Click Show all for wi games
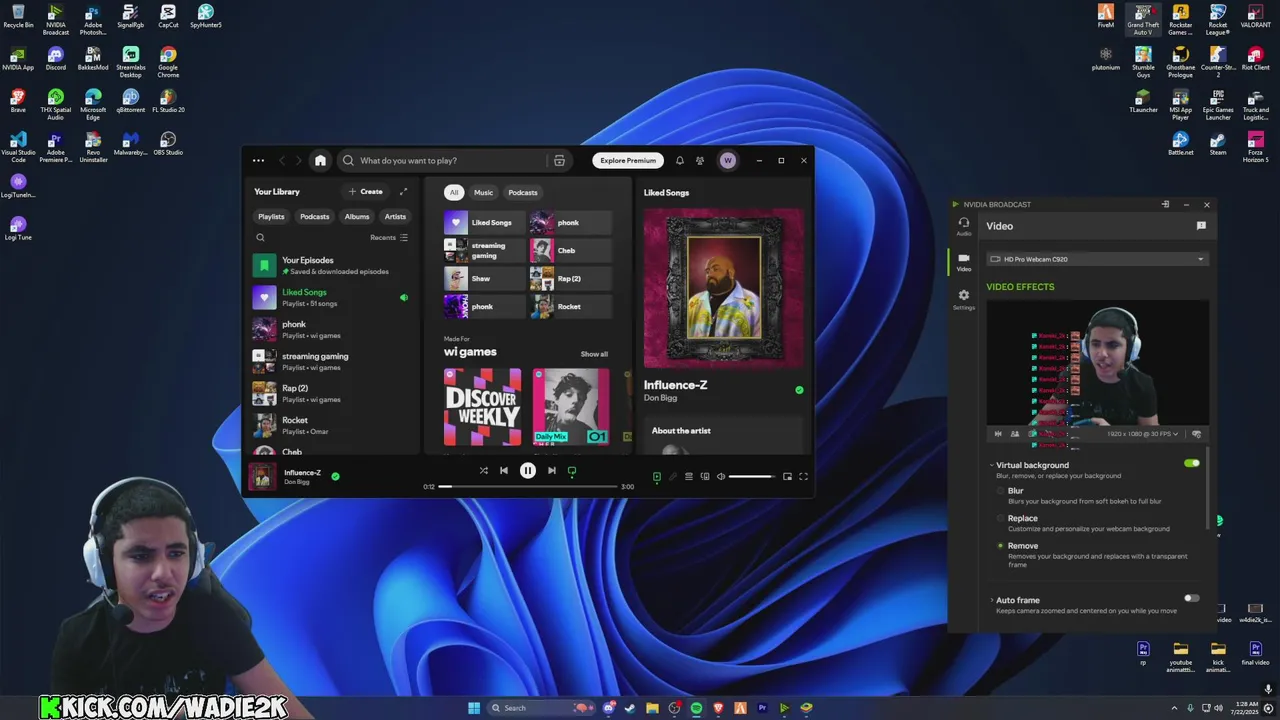Viewport: 1280px width, 720px height. click(x=594, y=354)
